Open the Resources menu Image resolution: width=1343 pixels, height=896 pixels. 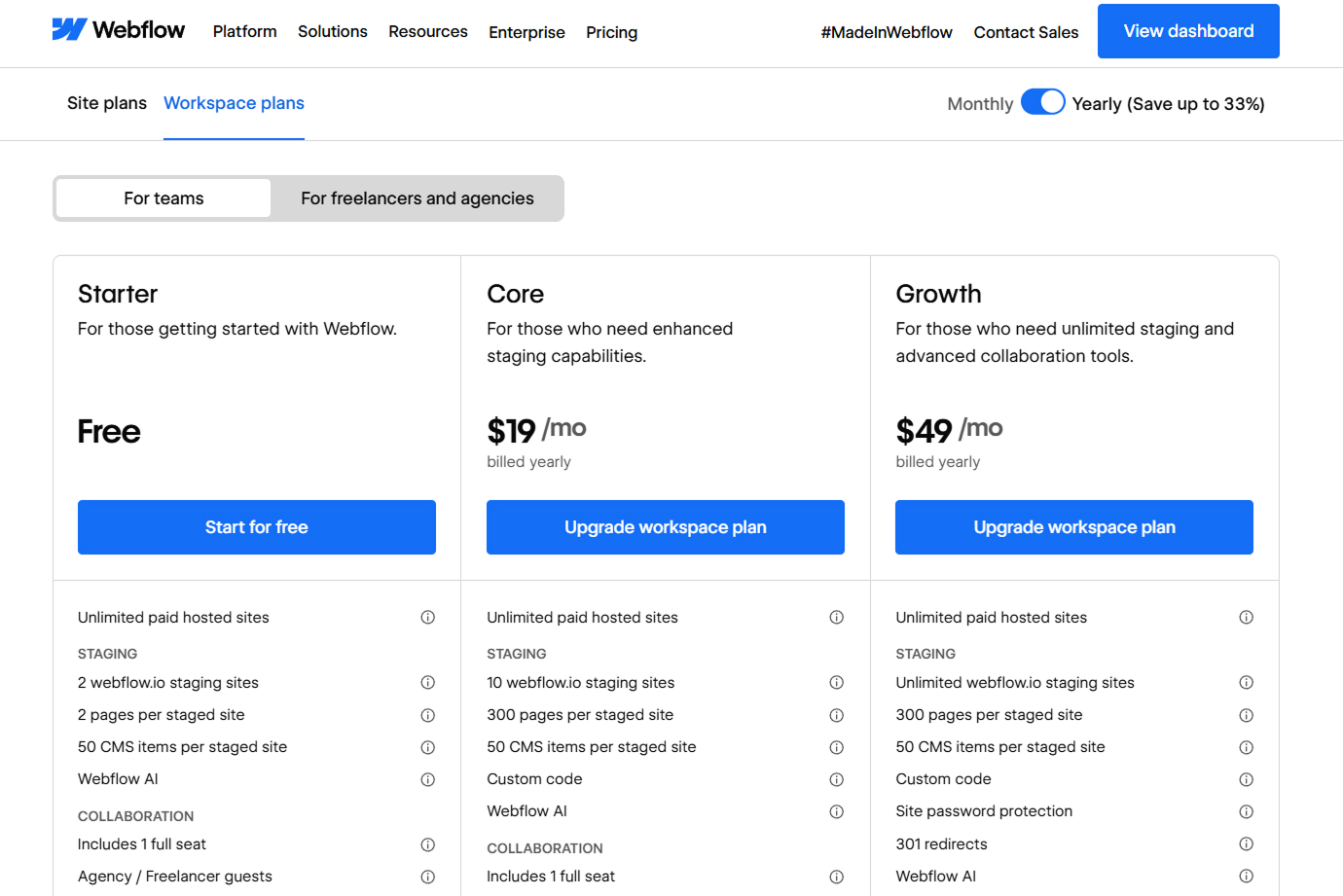tap(428, 31)
